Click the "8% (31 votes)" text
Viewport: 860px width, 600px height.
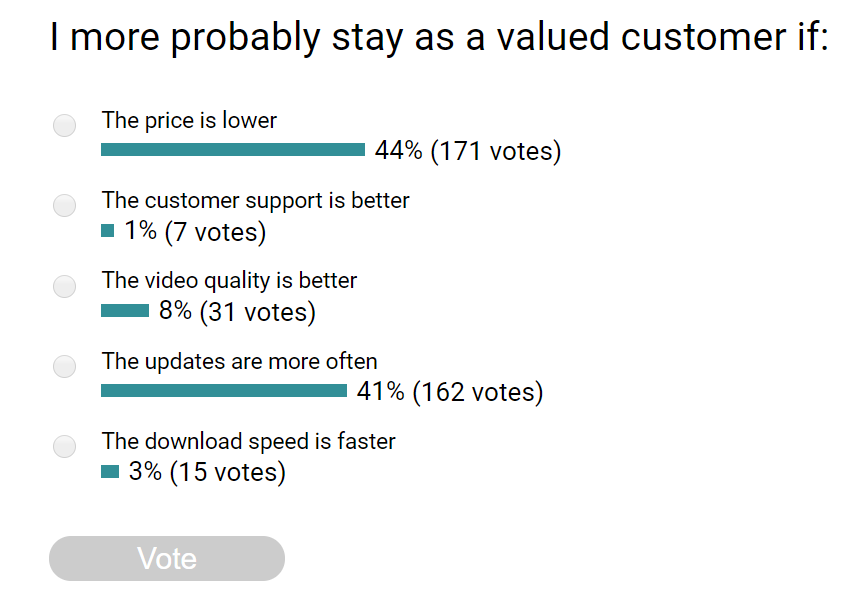tap(237, 312)
